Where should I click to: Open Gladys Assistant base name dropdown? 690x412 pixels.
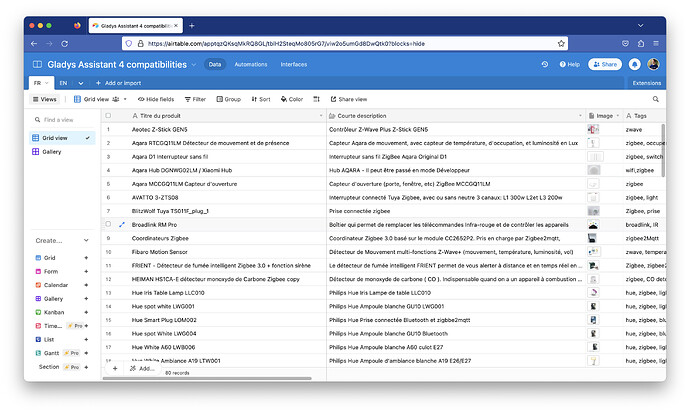pyautogui.click(x=194, y=65)
